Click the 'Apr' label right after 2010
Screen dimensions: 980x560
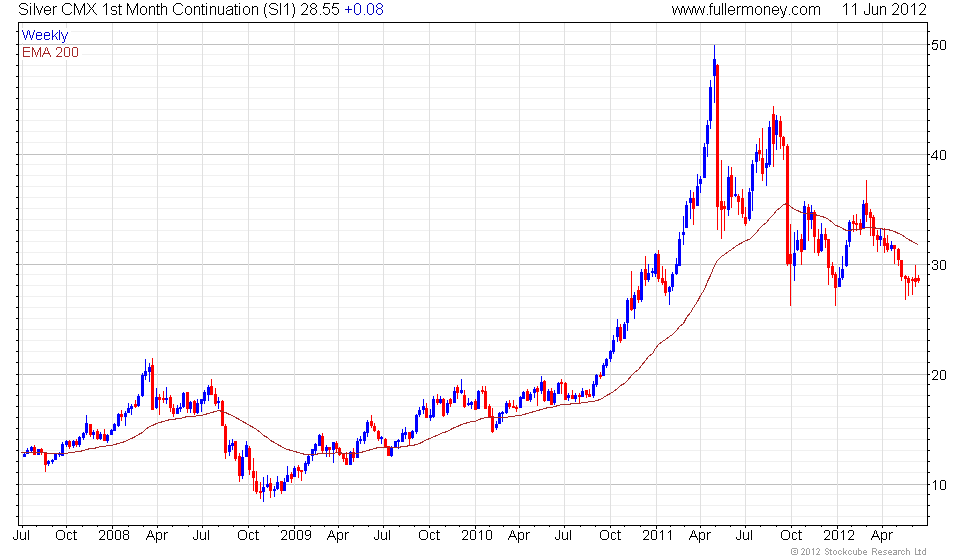point(519,536)
